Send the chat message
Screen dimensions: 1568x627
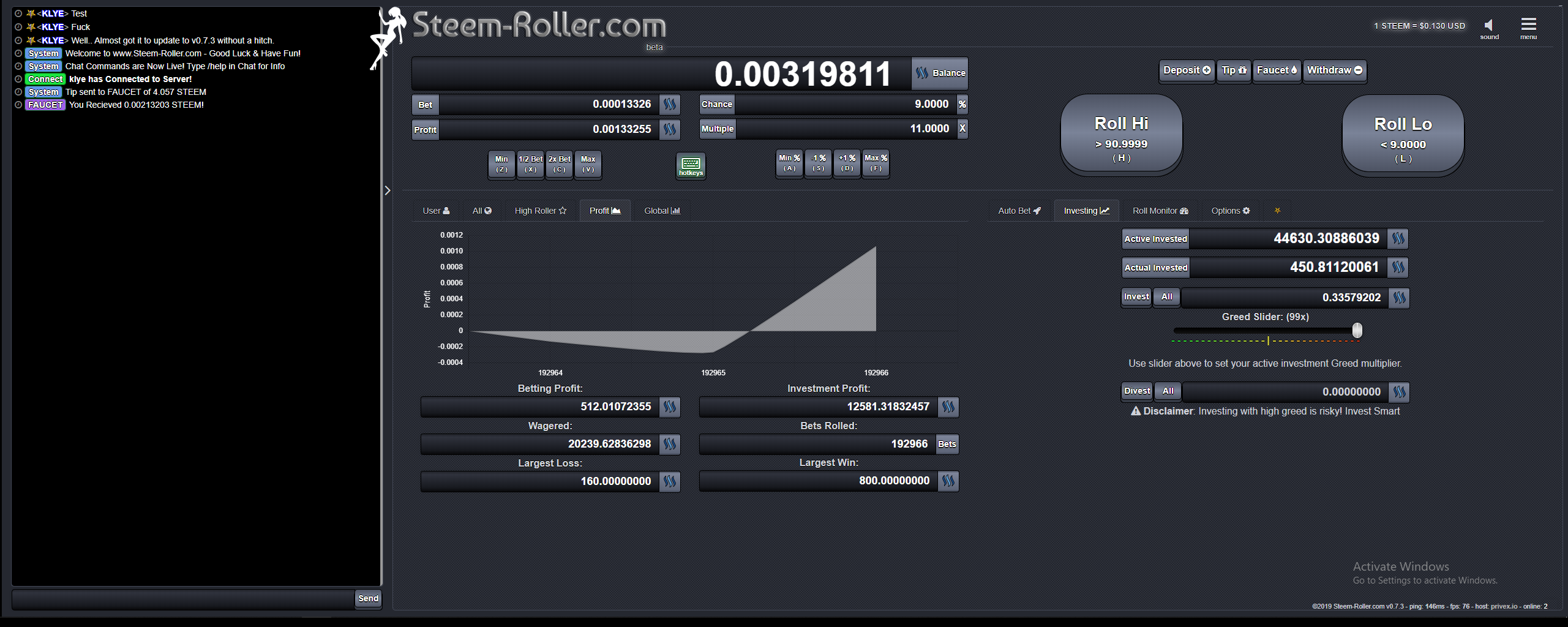368,599
